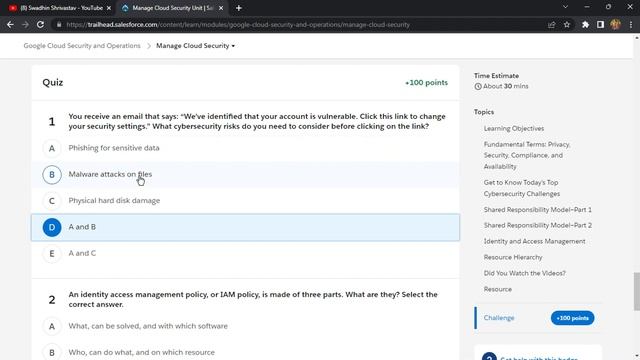
Task: Jump to Learning Objectives topic
Action: click(x=513, y=129)
